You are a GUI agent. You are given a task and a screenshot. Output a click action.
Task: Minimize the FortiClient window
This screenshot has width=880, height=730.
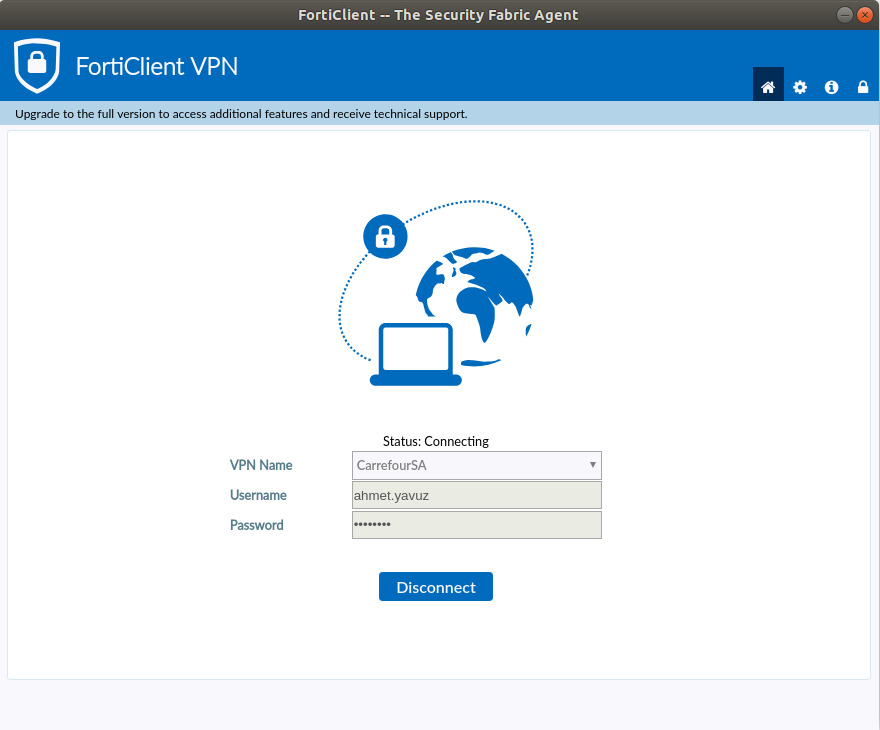(845, 15)
